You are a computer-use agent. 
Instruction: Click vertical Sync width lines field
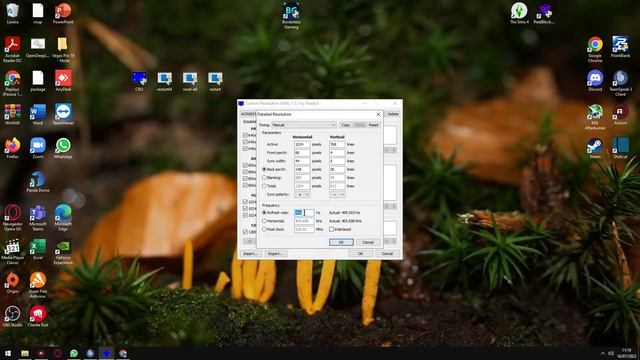(x=337, y=161)
